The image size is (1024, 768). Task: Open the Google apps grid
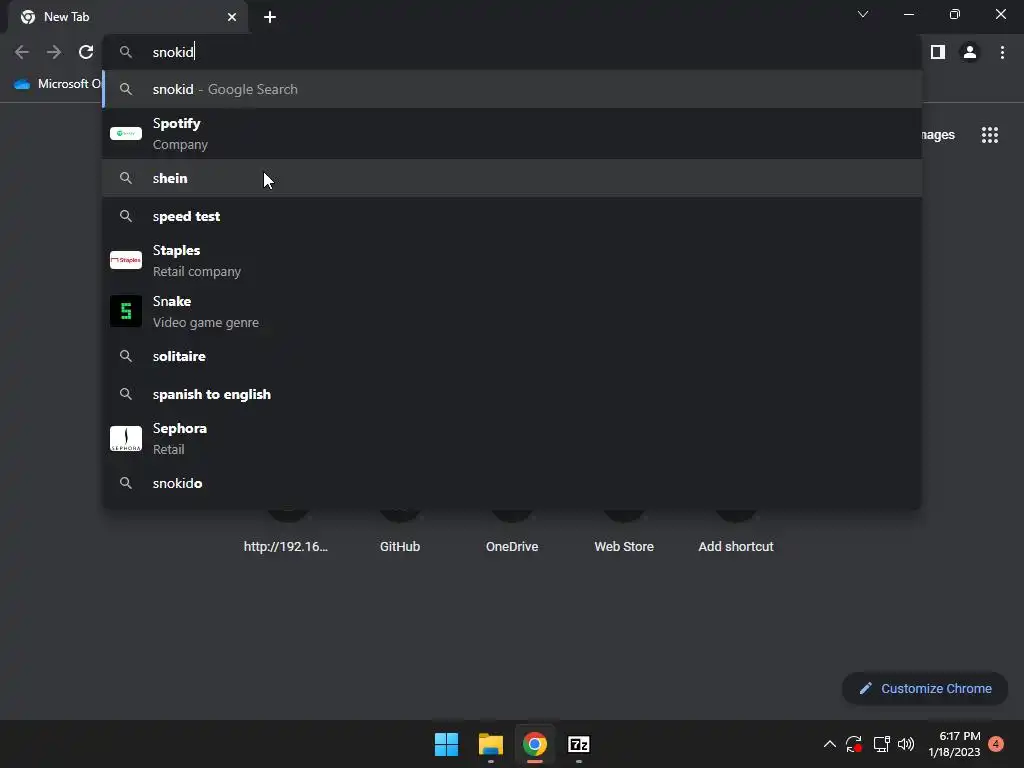[x=990, y=135]
